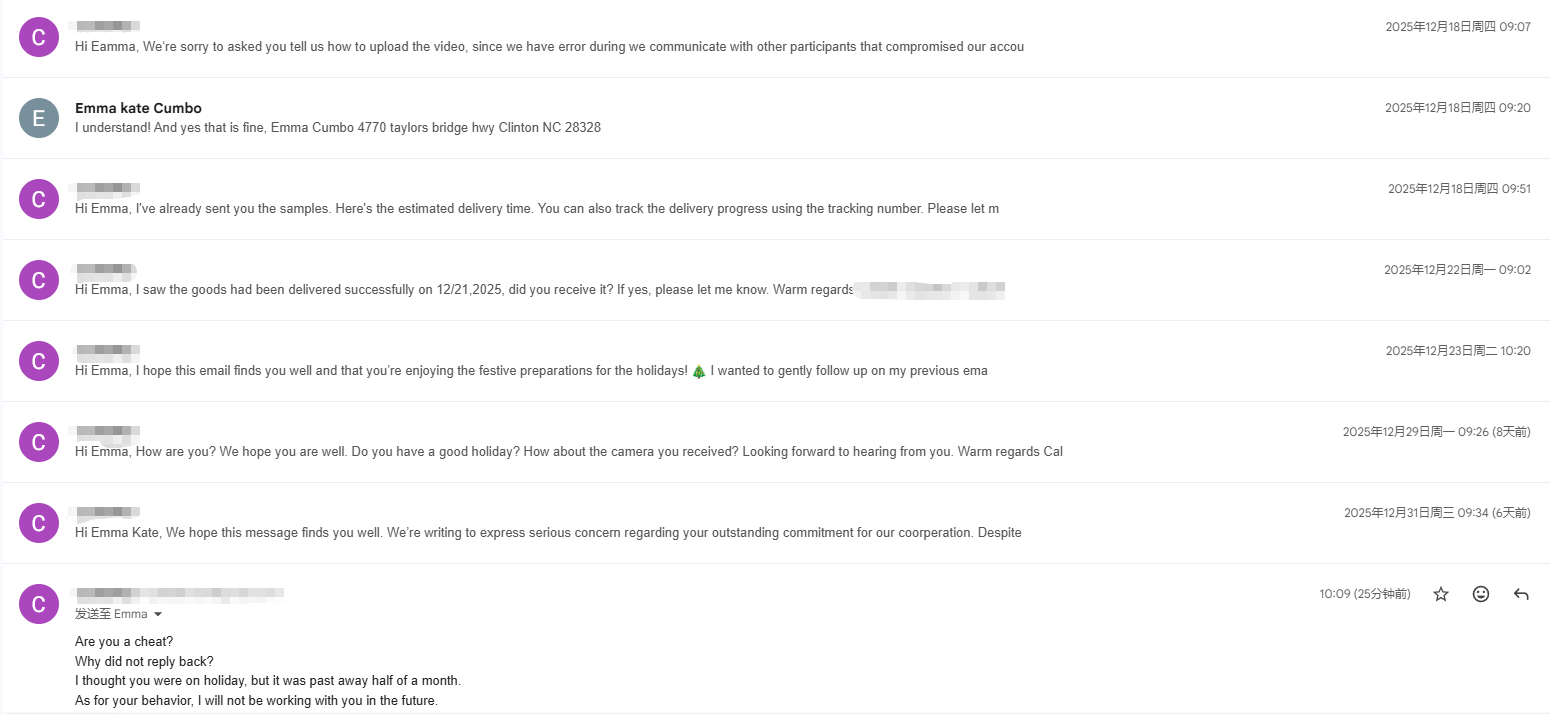Click the avatar on the samples-sent message
Viewport: 1550px width, 714px height.
pyautogui.click(x=39, y=200)
